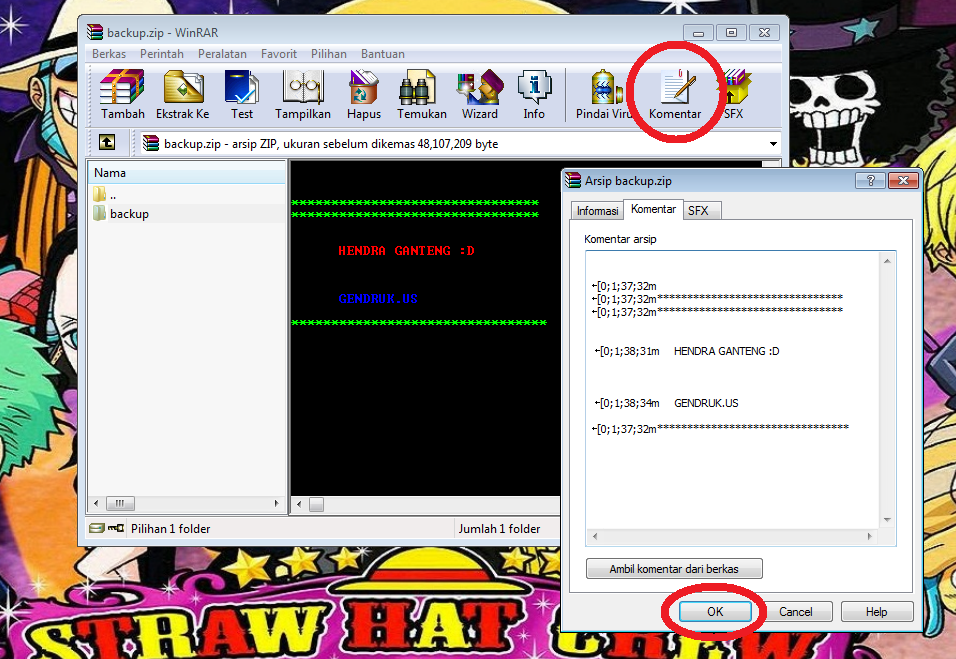Click comment box scroll right arrow
This screenshot has height=659, width=956.
pyautogui.click(x=869, y=536)
